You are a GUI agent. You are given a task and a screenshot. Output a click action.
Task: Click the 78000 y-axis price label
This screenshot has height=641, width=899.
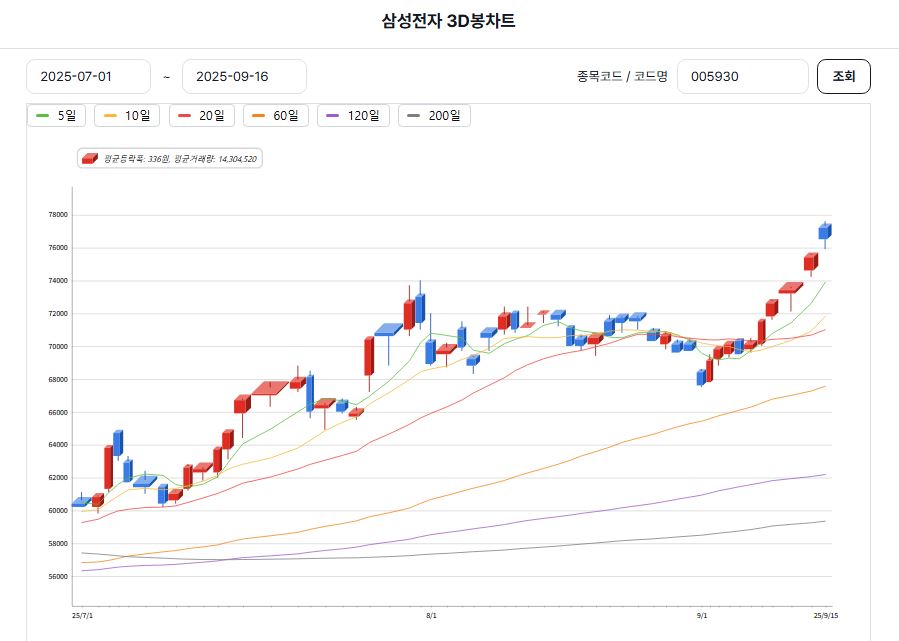57,215
